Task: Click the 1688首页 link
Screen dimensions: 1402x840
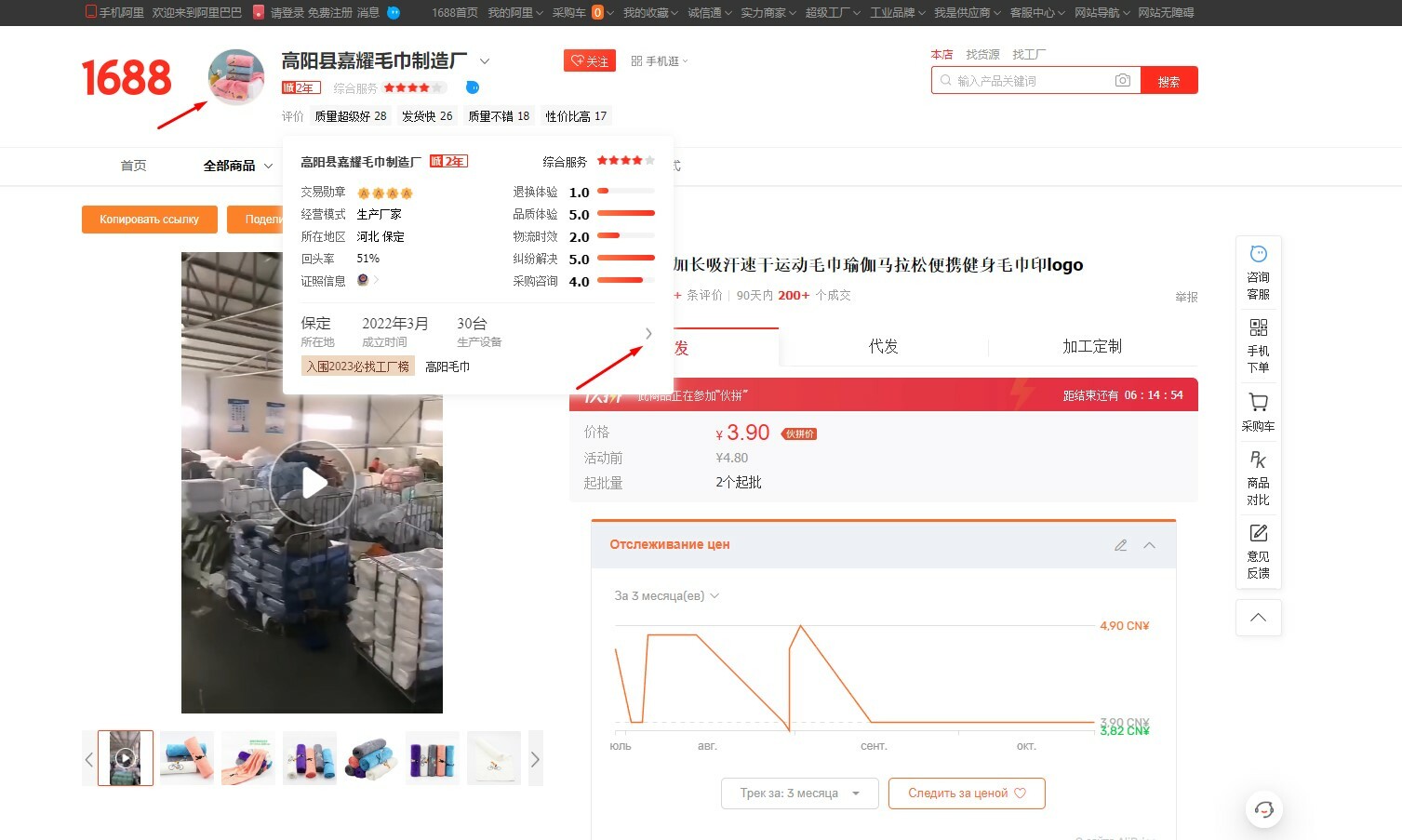Action: [x=455, y=12]
